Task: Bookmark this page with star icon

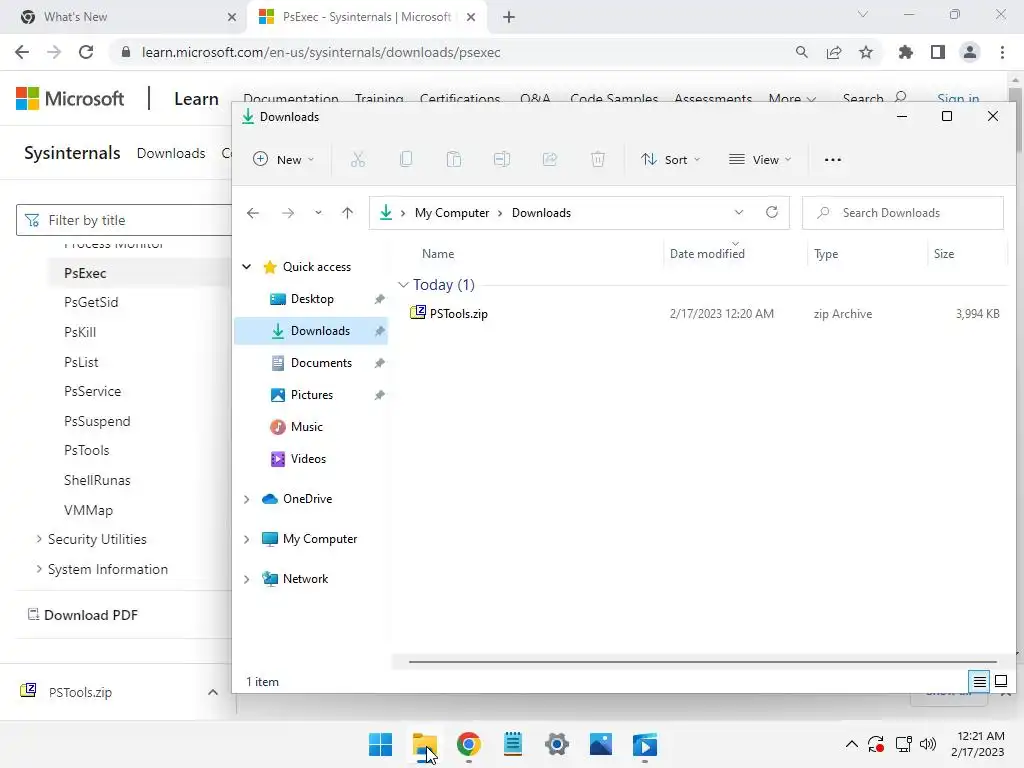Action: (866, 52)
